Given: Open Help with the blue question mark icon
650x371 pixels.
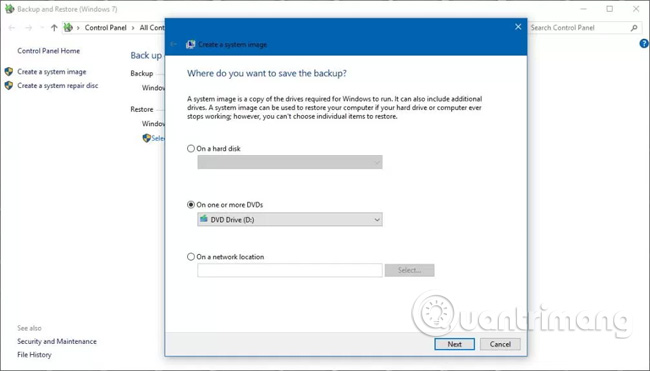Looking at the screenshot, I should (644, 43).
